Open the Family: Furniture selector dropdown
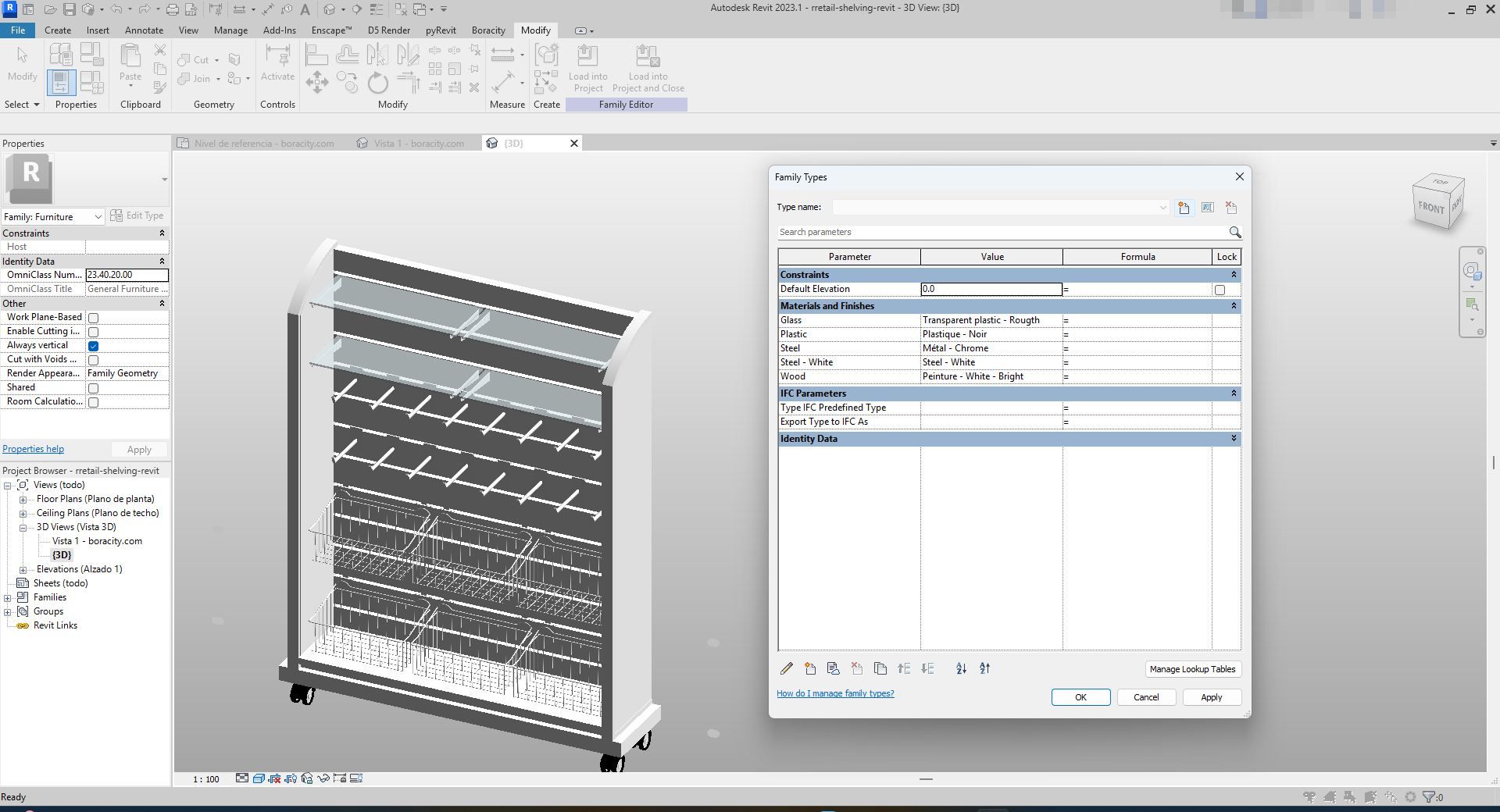 point(98,217)
